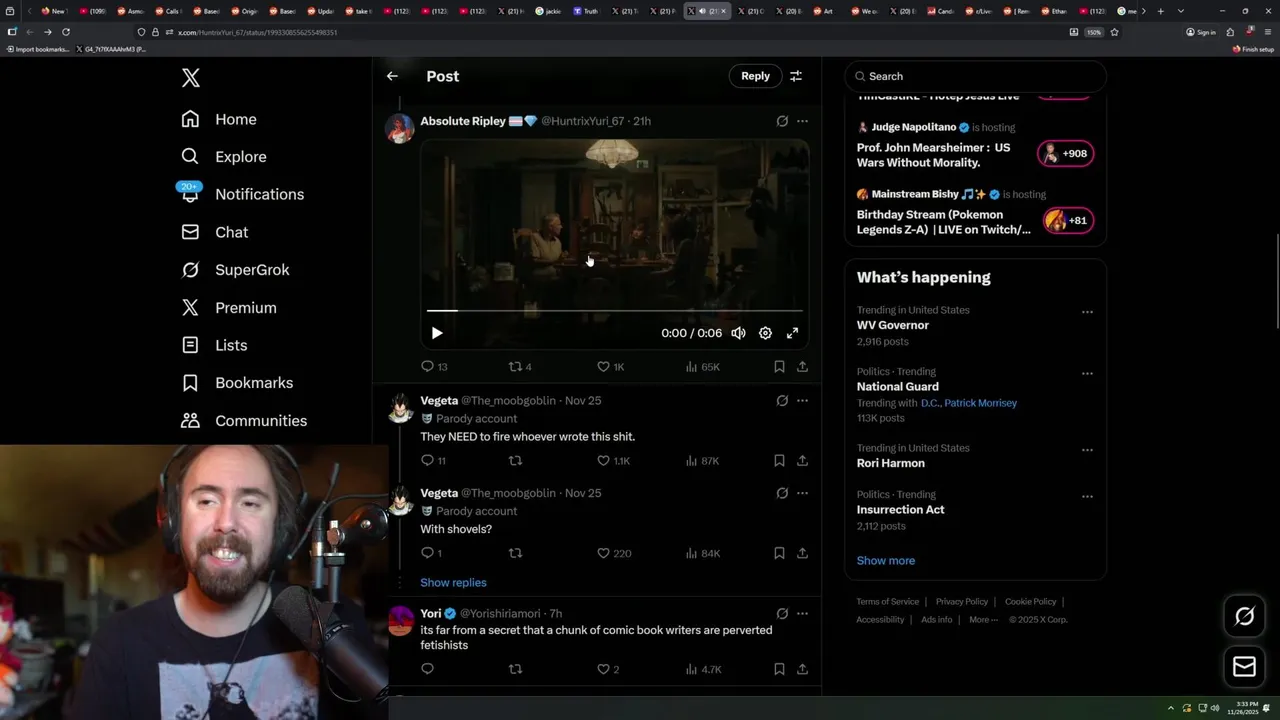The image size is (1280, 720).
Task: Reply to 'They NEED to fire' comment
Action: (x=433, y=461)
